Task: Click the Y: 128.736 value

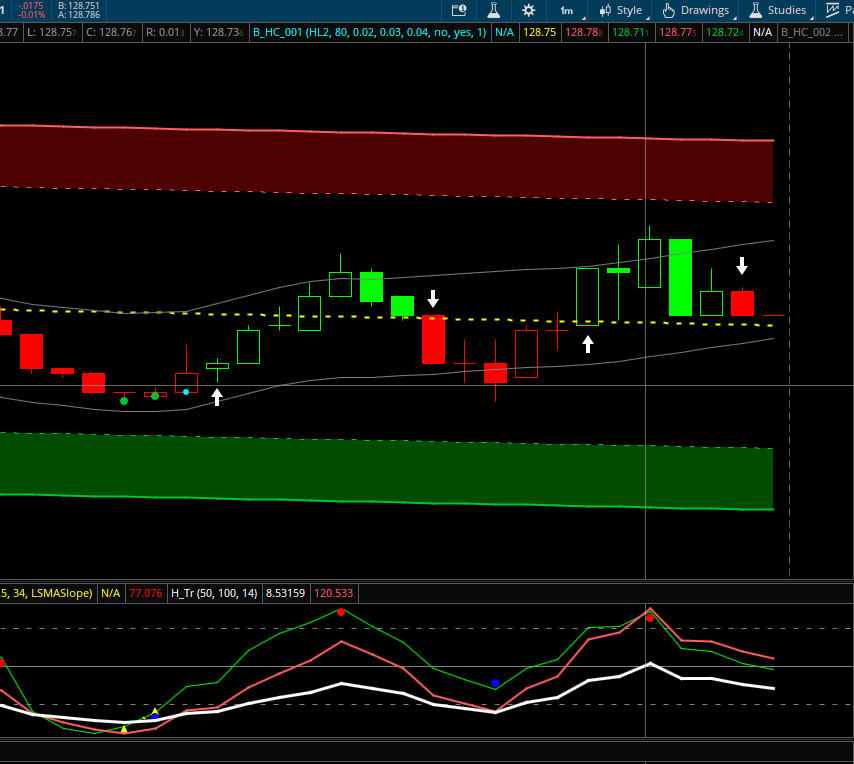Action: point(218,32)
